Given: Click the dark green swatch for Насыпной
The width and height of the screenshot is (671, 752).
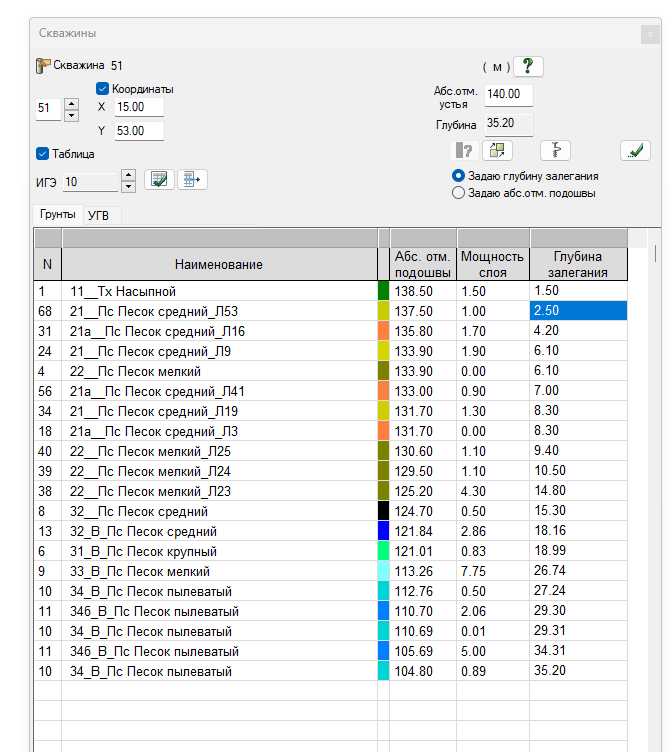Looking at the screenshot, I should pos(383,291).
